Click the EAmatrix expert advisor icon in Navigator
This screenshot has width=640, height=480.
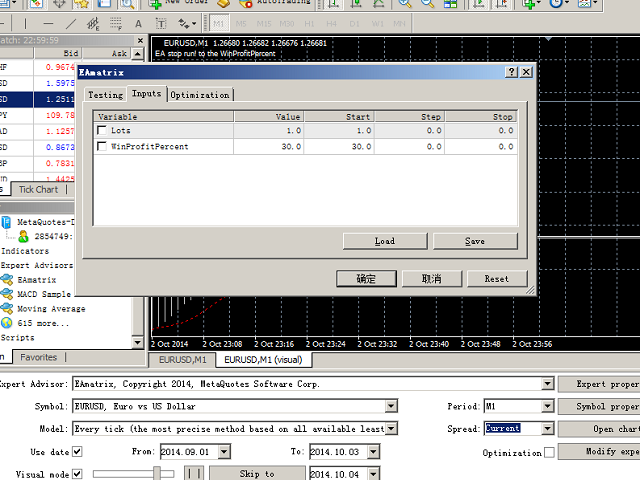click(x=7, y=280)
